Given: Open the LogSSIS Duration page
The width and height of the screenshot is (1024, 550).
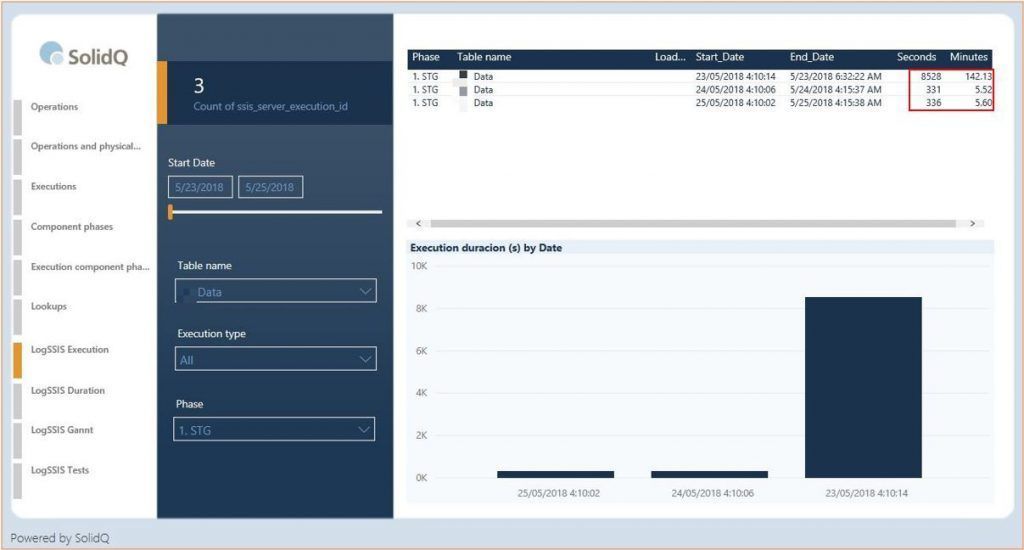Looking at the screenshot, I should 67,390.
